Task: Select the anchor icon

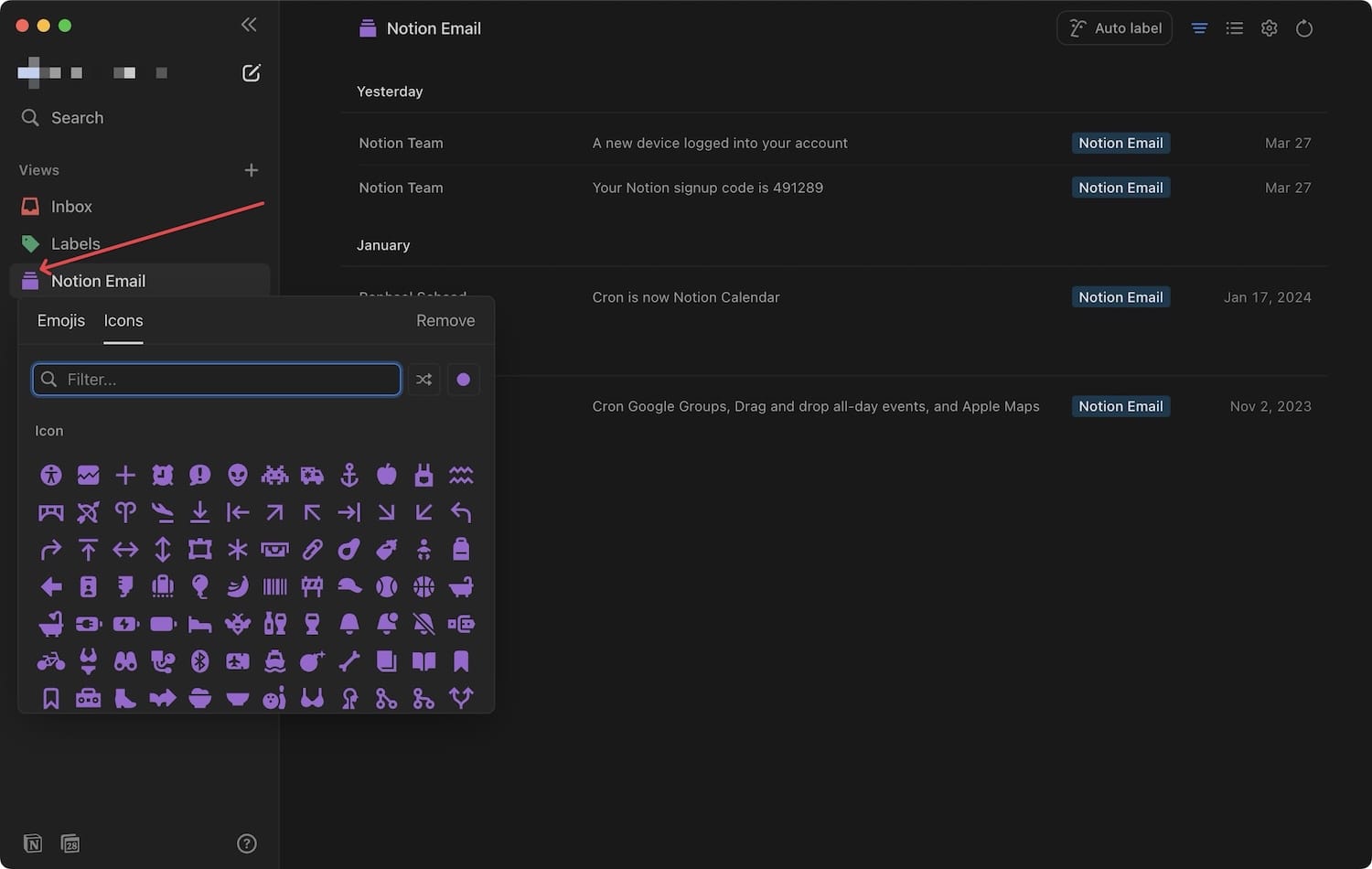Action: [x=349, y=475]
